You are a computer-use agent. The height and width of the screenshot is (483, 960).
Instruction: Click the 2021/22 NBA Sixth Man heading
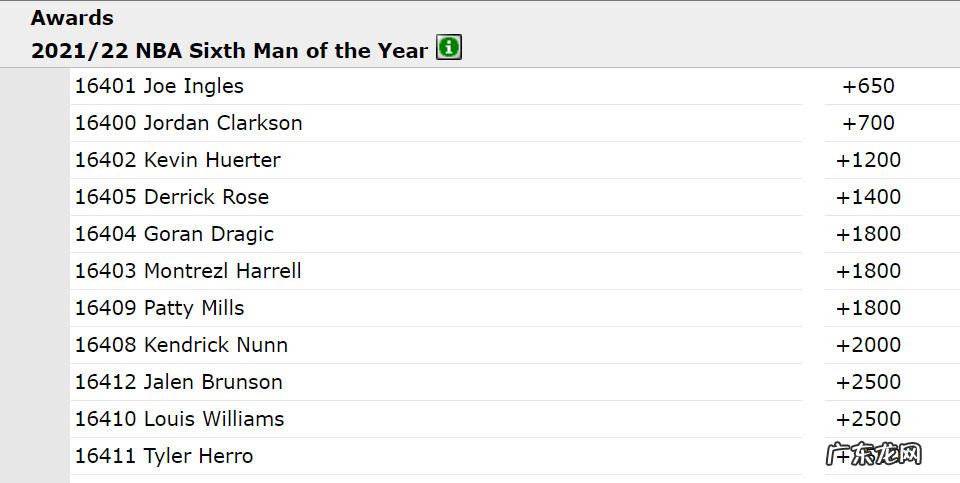[x=229, y=50]
